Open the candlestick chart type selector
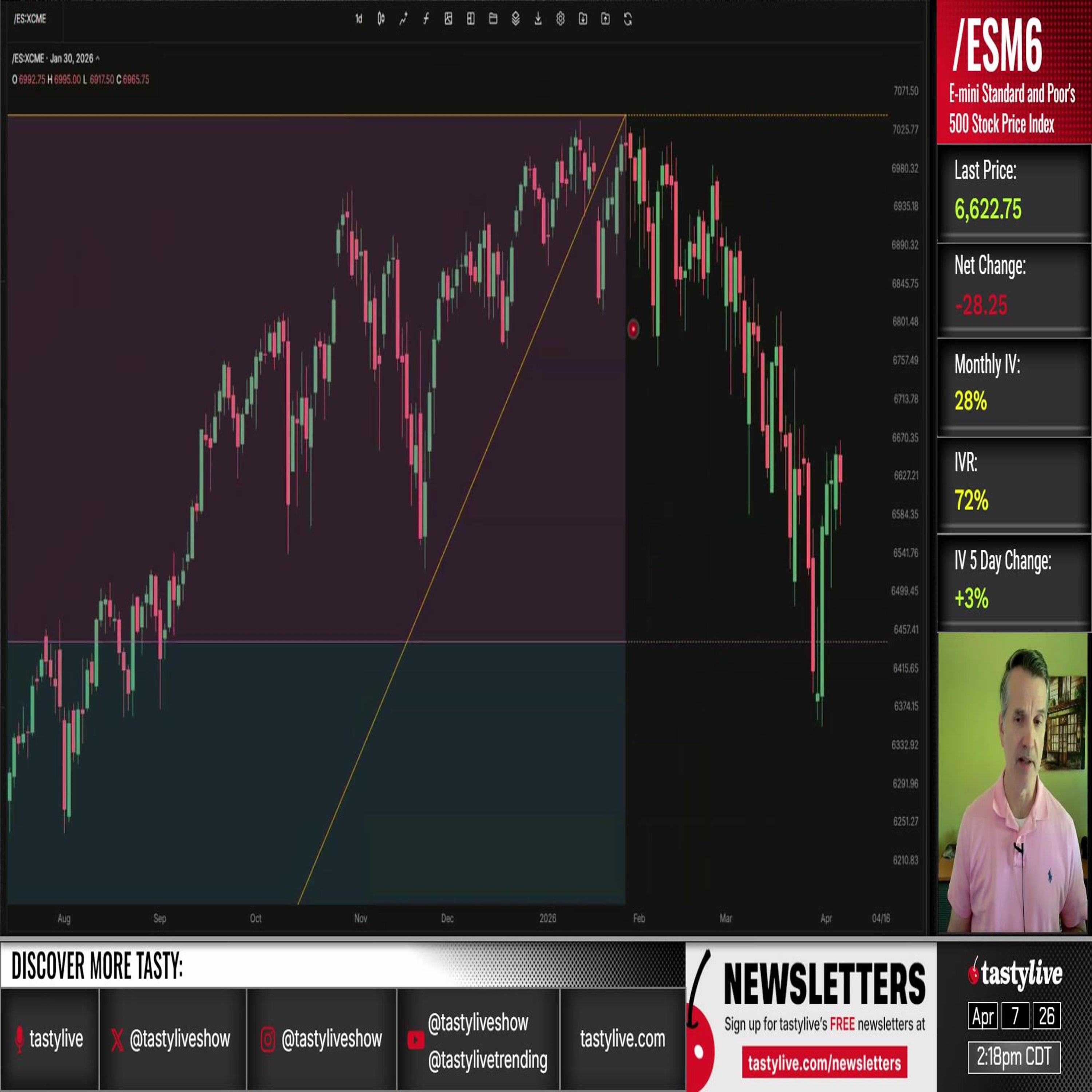 (381, 19)
